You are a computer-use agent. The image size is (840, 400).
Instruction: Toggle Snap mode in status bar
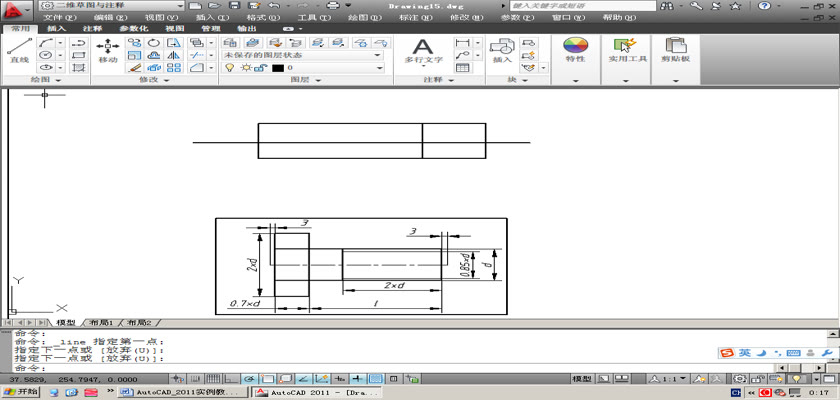196,379
